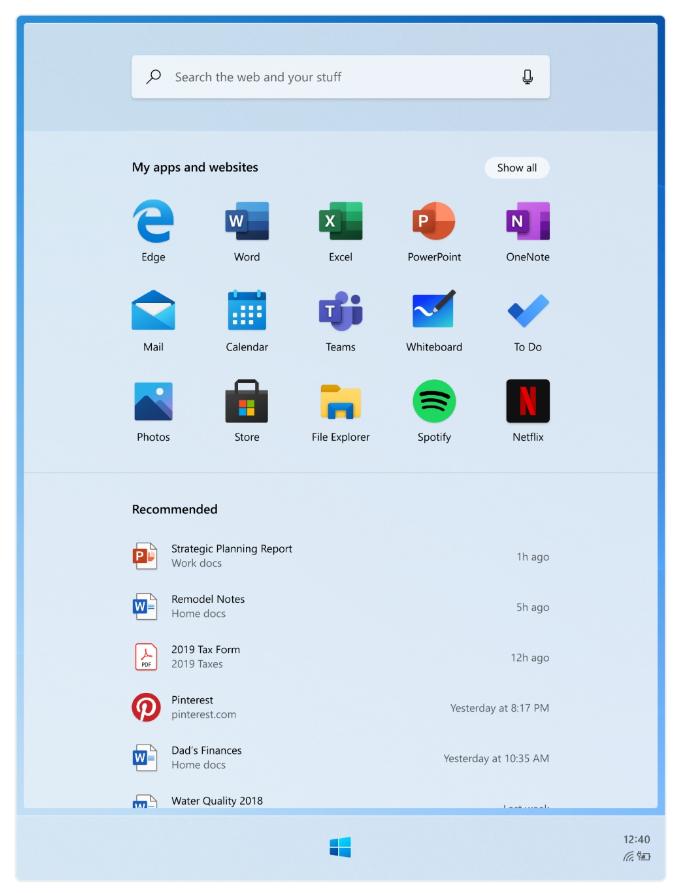Screen dimensions: 681x893
Task: Open the OneNote app
Action: 528,221
